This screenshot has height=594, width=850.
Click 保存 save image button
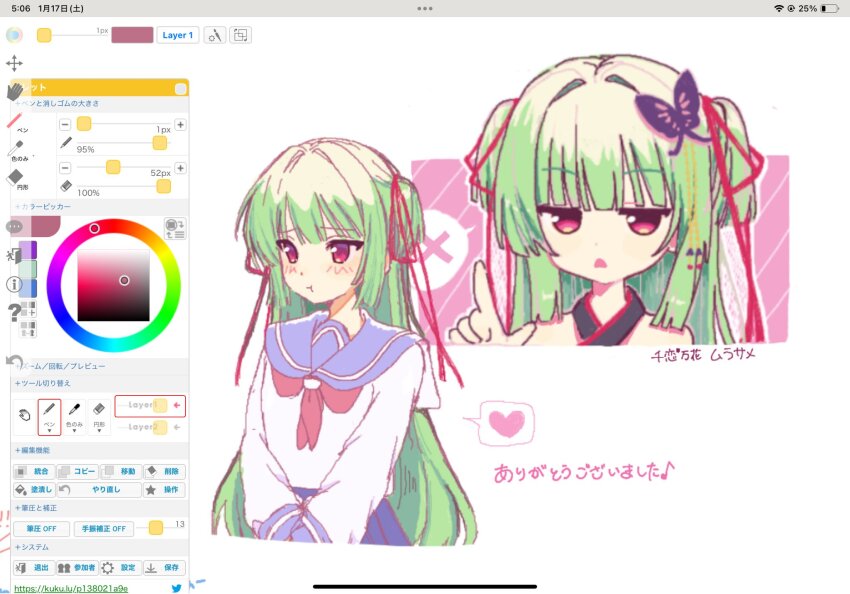point(164,567)
